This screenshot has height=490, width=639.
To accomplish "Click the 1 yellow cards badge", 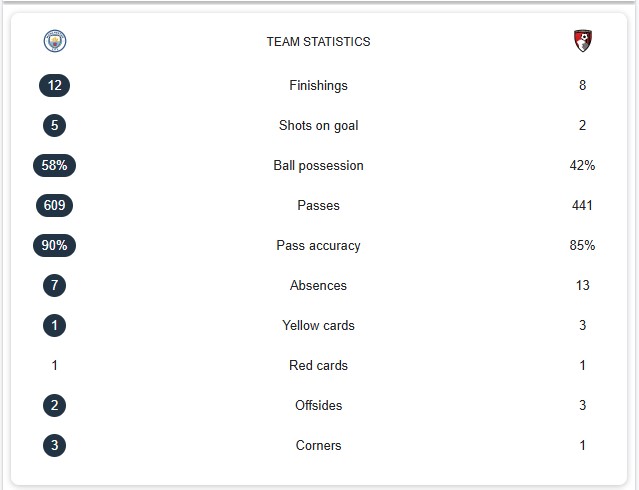I will click(55, 325).
